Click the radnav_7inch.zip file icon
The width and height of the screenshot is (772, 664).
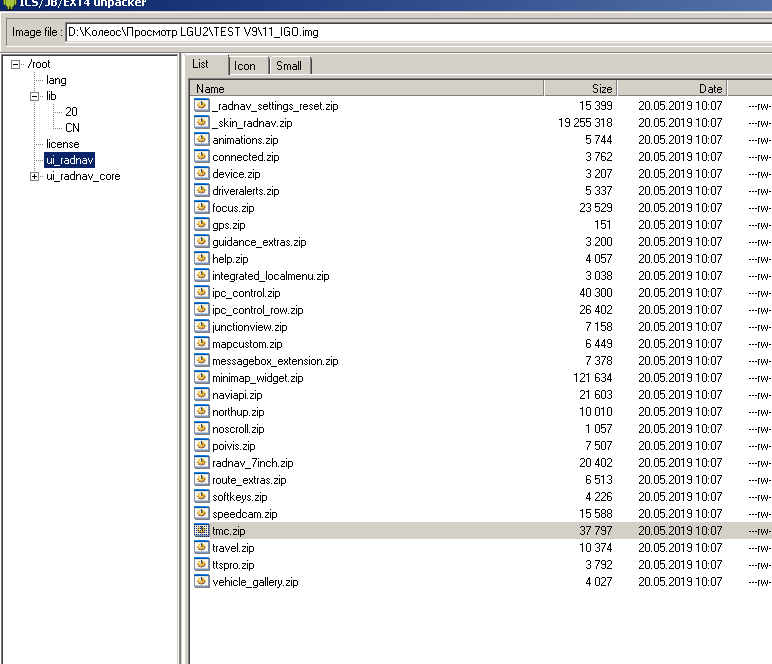click(201, 462)
